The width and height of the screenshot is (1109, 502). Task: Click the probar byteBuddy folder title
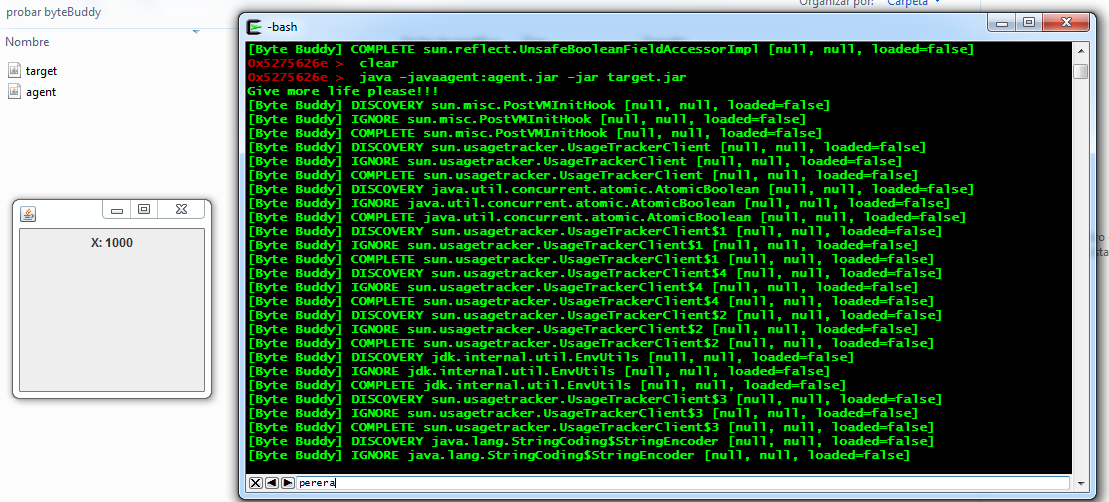pos(53,12)
